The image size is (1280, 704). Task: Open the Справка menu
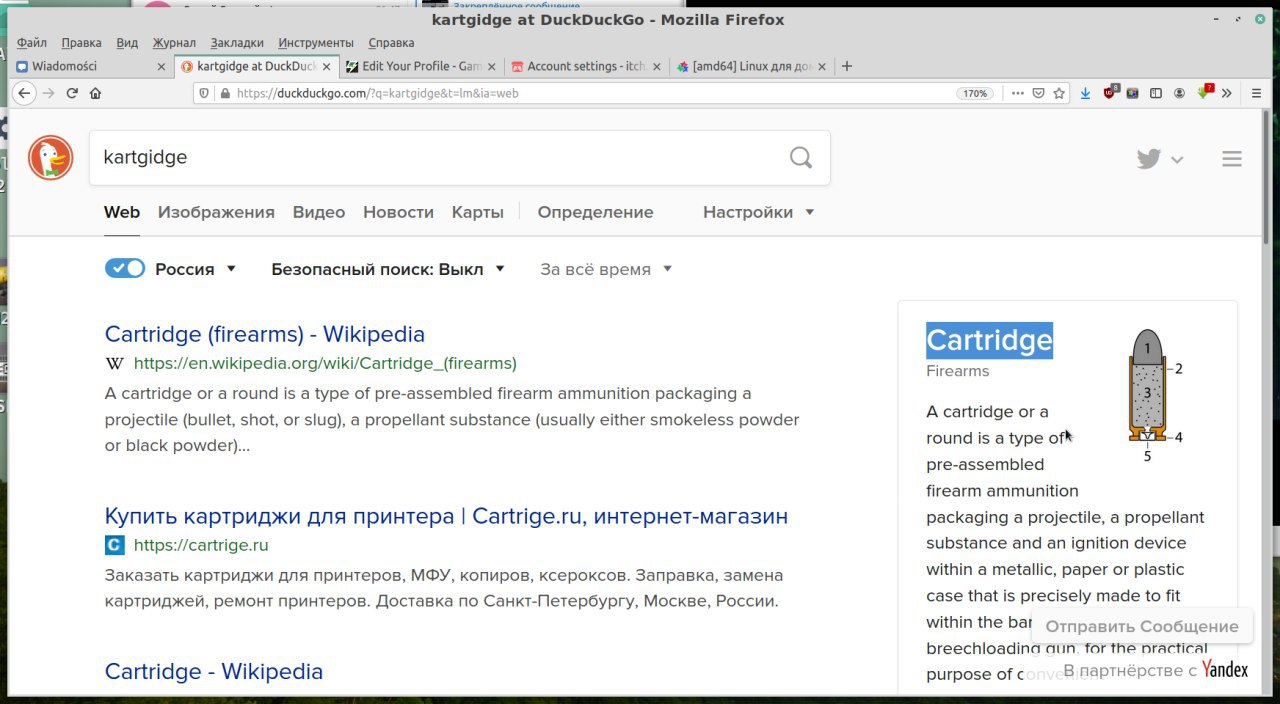(391, 43)
